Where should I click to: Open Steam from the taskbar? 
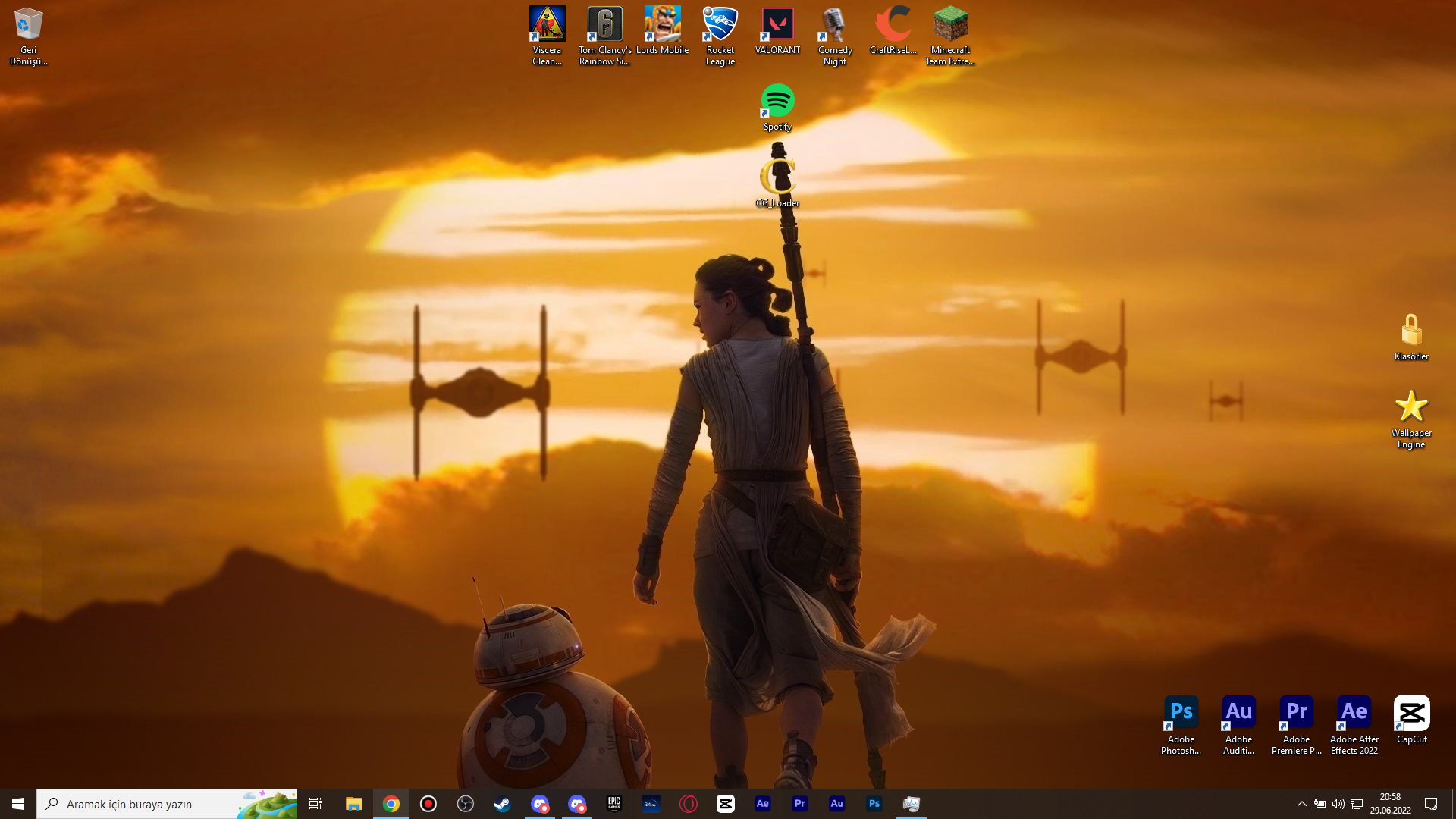502,804
